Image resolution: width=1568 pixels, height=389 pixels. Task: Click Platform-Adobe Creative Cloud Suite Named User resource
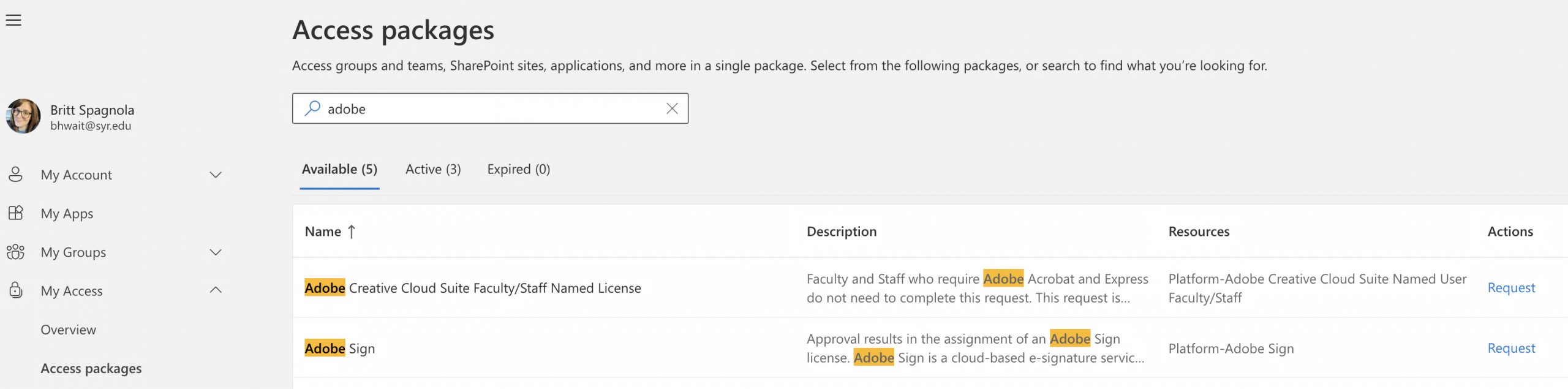(x=1317, y=288)
